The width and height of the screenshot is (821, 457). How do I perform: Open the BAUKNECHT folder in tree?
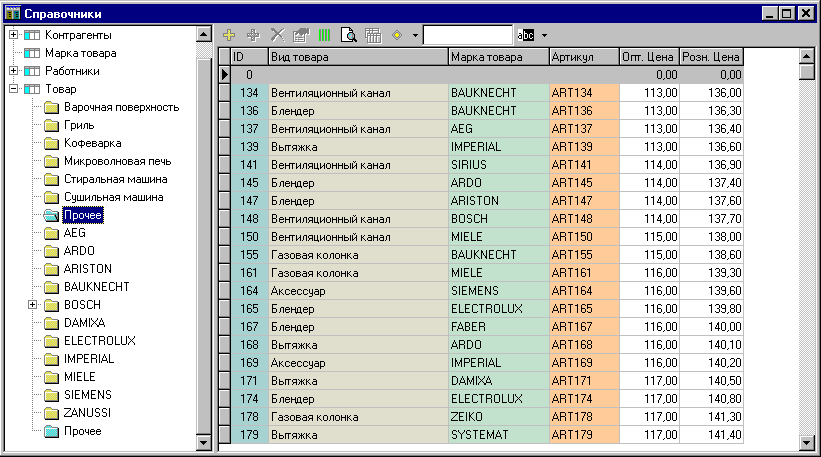point(96,287)
